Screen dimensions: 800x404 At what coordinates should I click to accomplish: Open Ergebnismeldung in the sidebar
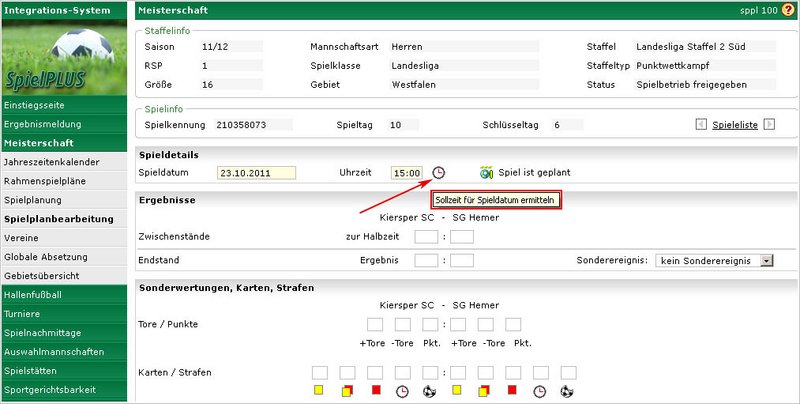(x=42, y=124)
